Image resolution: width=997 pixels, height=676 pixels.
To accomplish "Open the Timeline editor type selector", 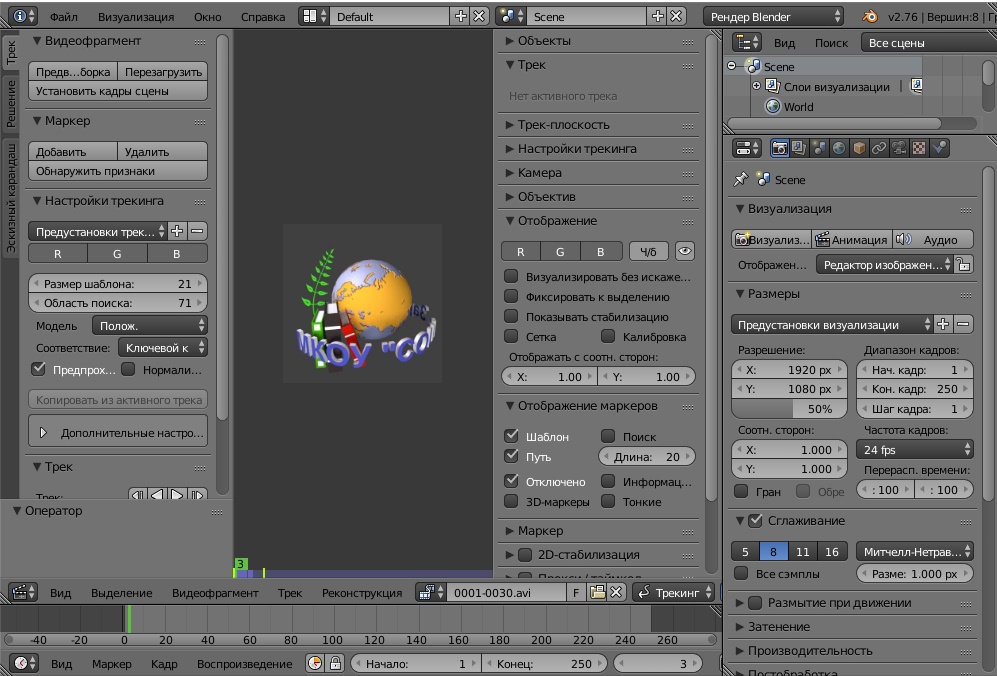I will [x=24, y=663].
